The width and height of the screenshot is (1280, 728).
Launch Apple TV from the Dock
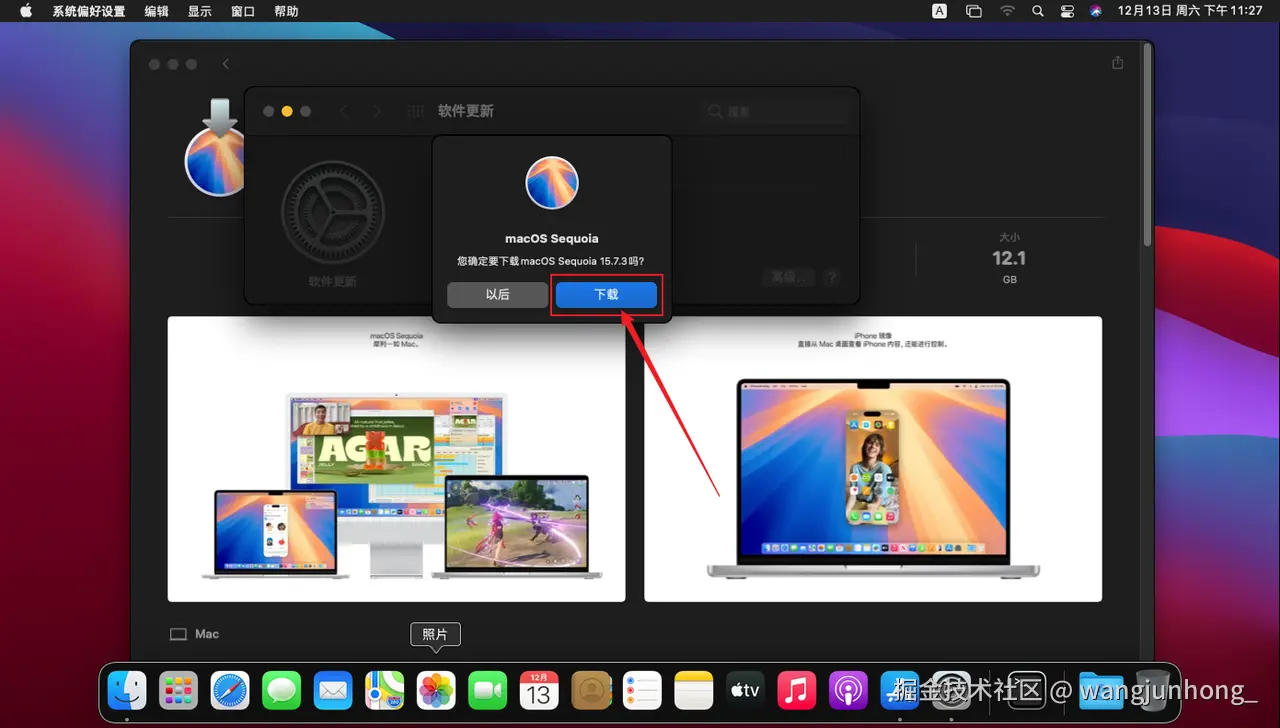pyautogui.click(x=745, y=690)
